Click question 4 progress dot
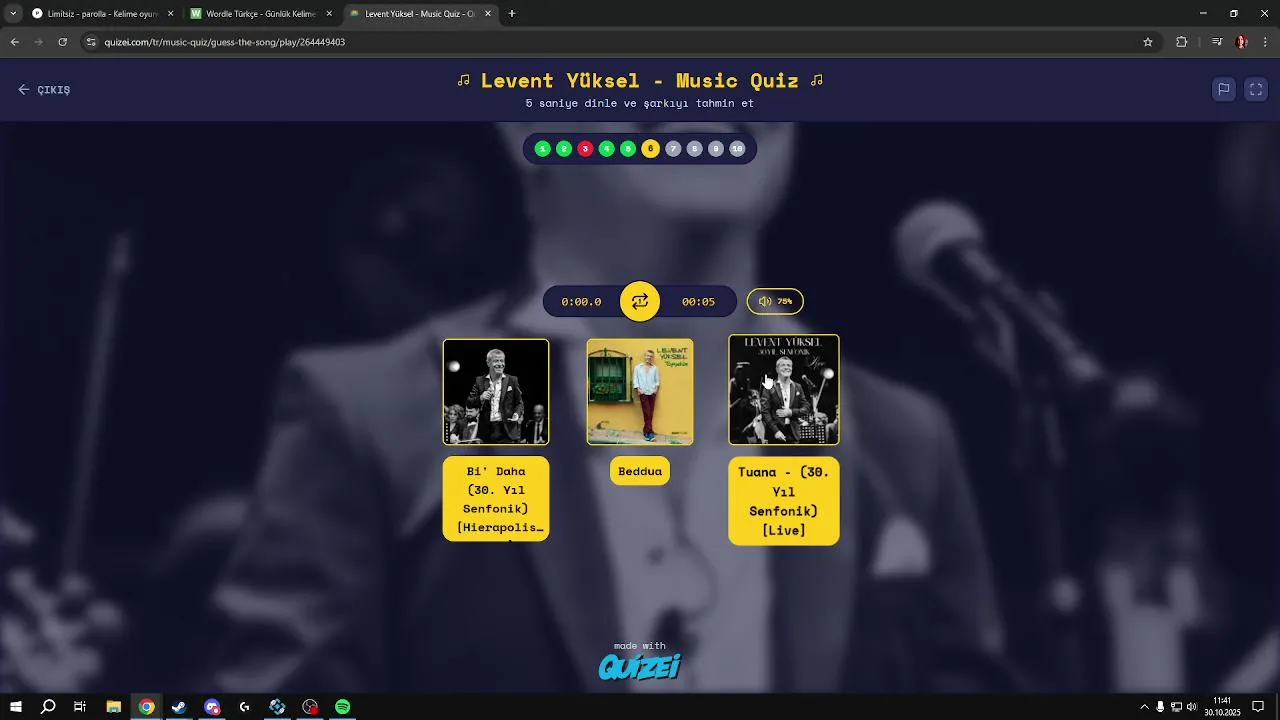Screen dimensions: 1280x720 [x=607, y=149]
